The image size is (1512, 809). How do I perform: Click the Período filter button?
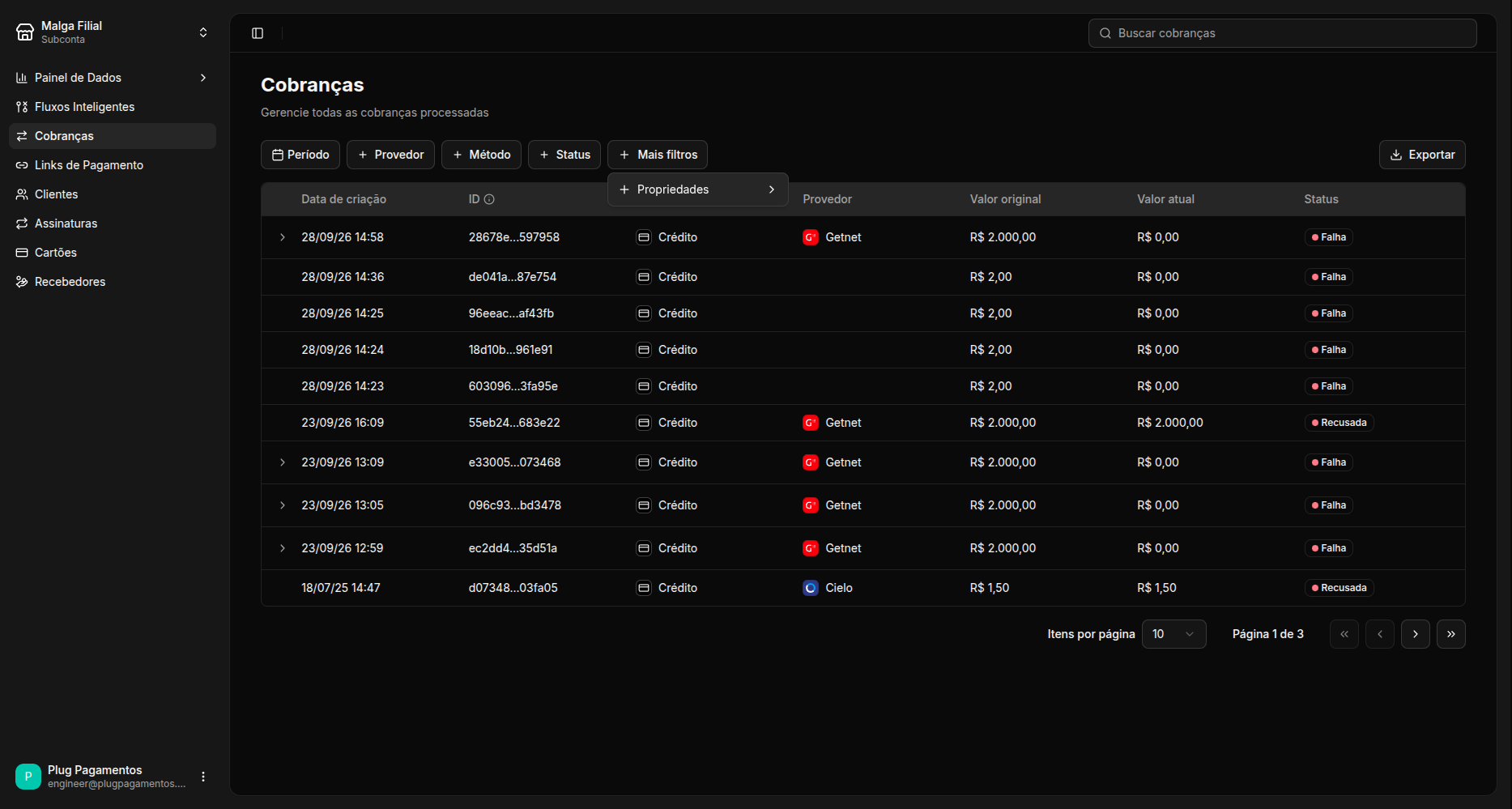[x=300, y=155]
